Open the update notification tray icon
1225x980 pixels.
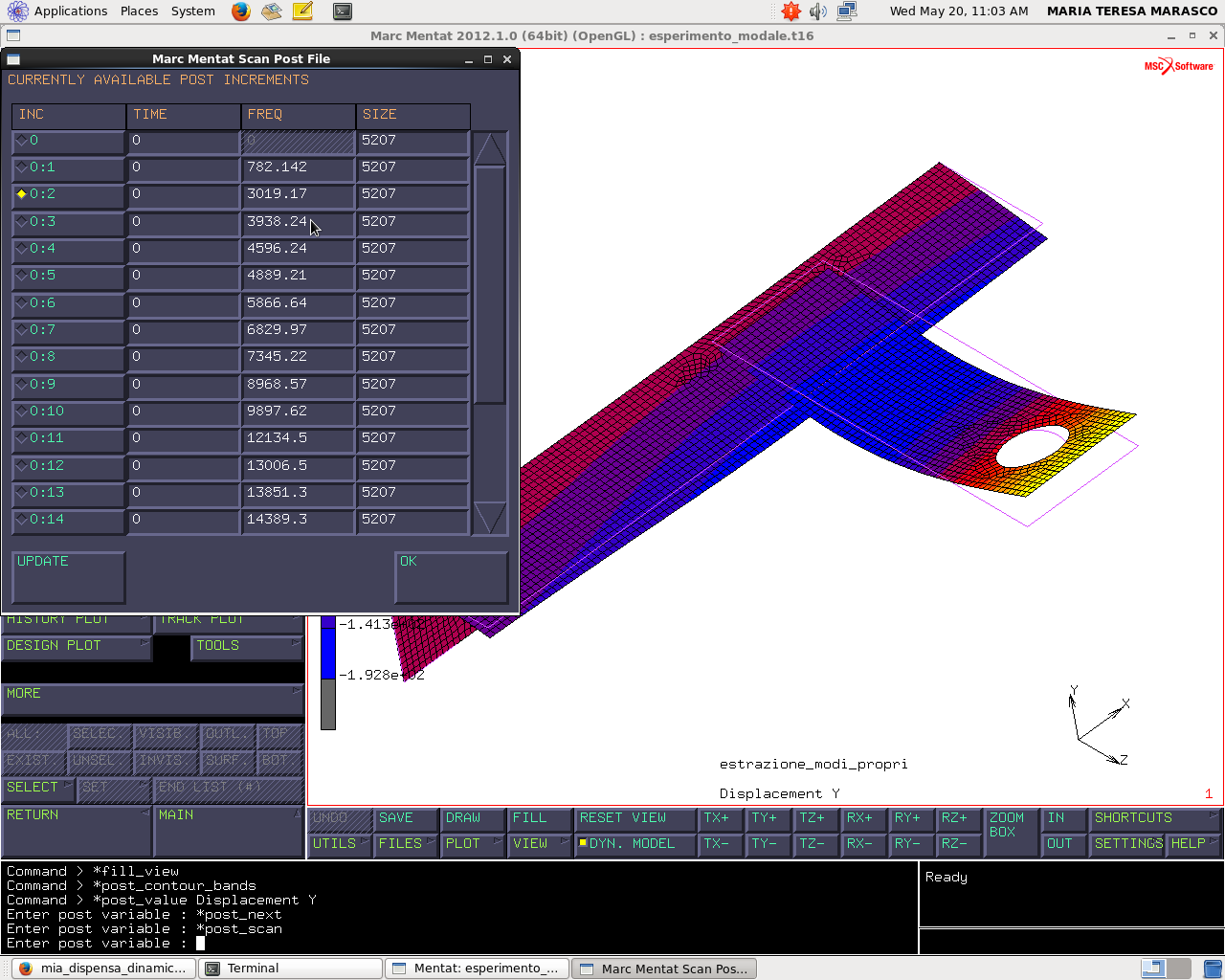791,11
